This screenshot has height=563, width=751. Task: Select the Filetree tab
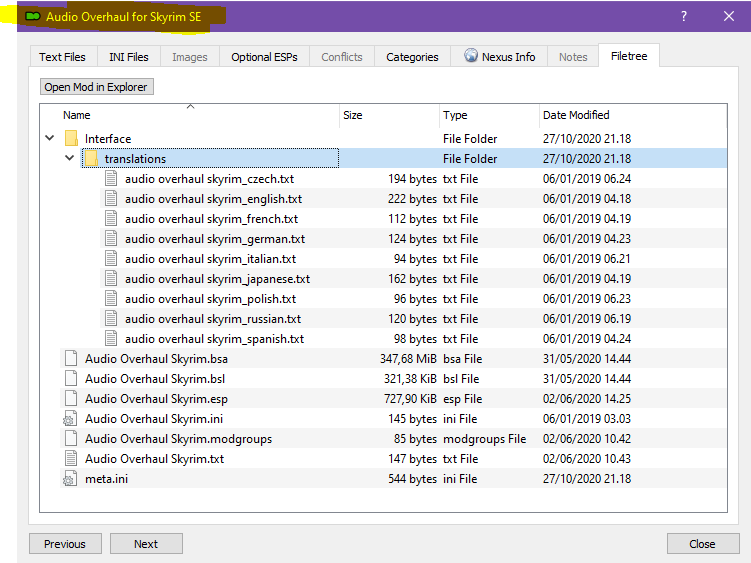click(x=629, y=56)
